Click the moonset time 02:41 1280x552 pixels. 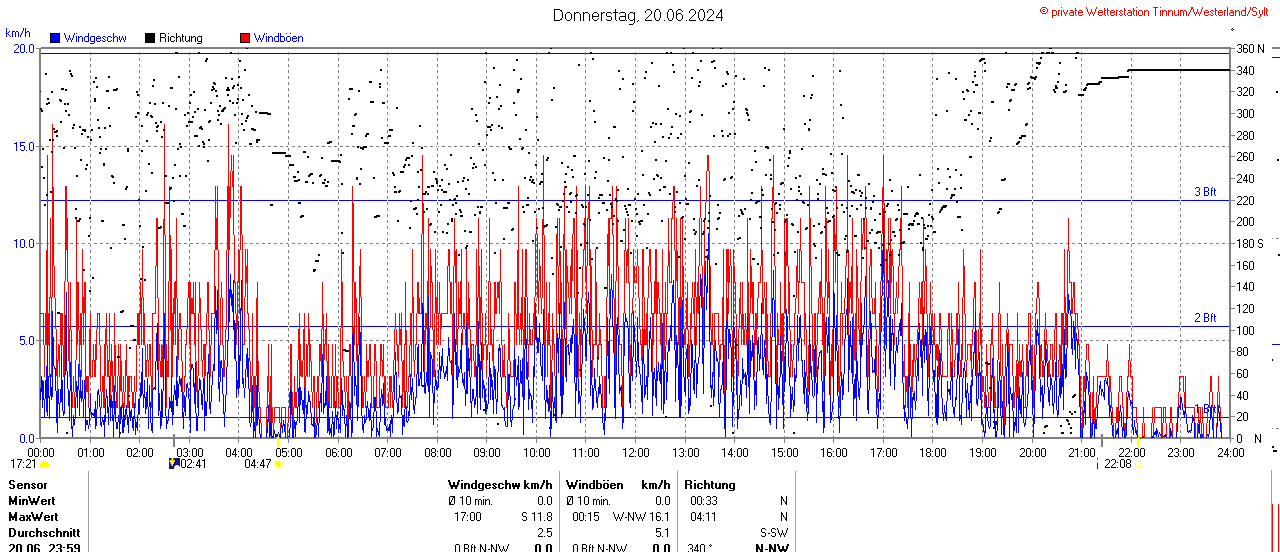point(193,464)
